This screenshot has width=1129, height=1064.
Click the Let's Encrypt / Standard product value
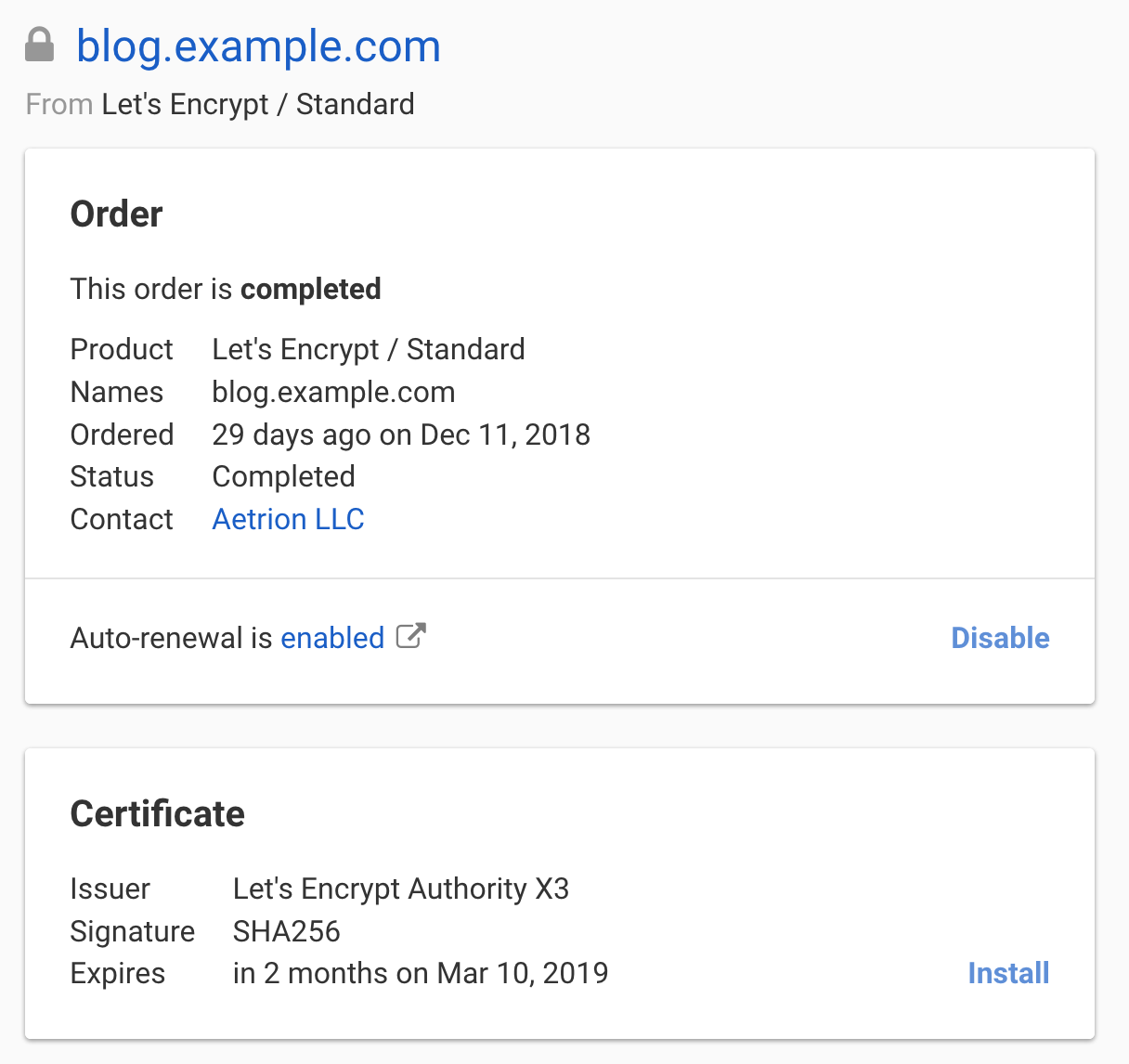[369, 349]
